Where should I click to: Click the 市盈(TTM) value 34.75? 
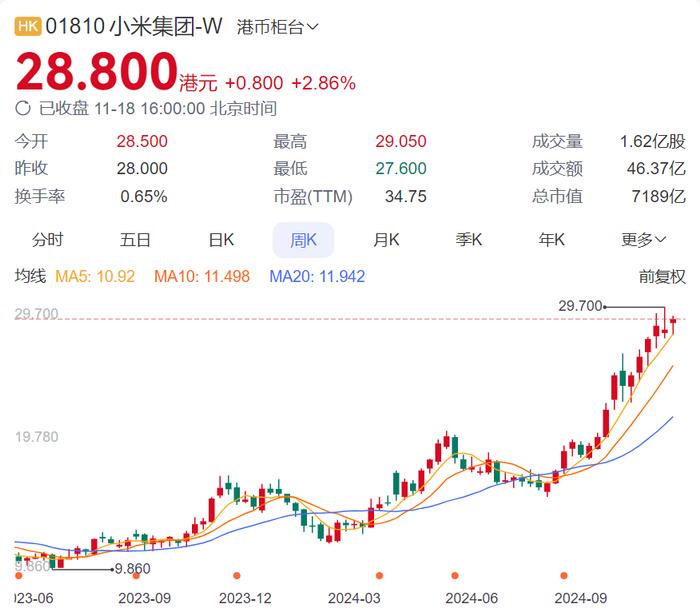pyautogui.click(x=406, y=196)
